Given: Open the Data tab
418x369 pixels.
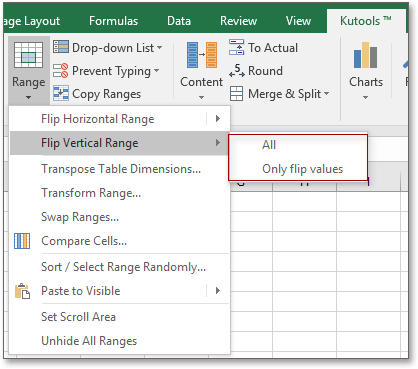Looking at the screenshot, I should tap(179, 21).
